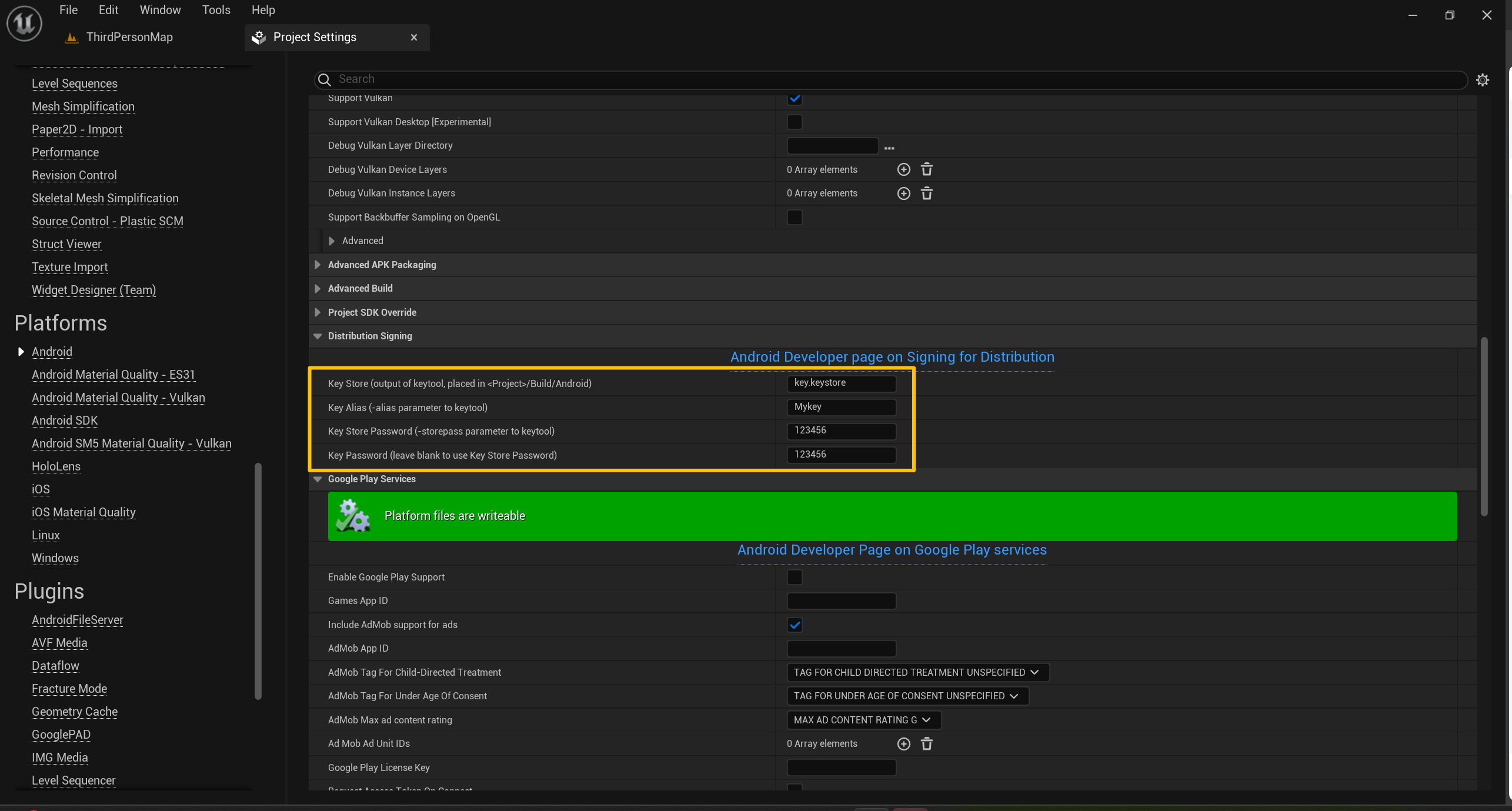
Task: Open the Tools menu
Action: pyautogui.click(x=216, y=10)
